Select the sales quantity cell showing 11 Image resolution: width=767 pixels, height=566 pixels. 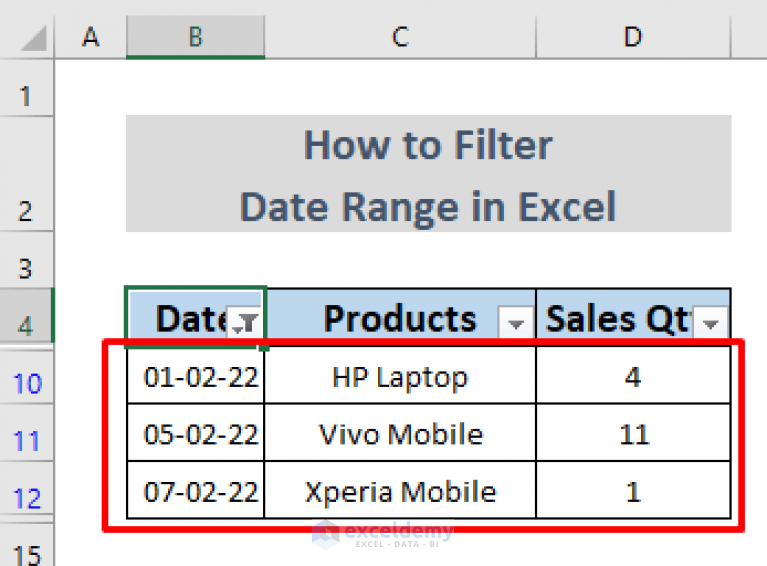click(633, 432)
